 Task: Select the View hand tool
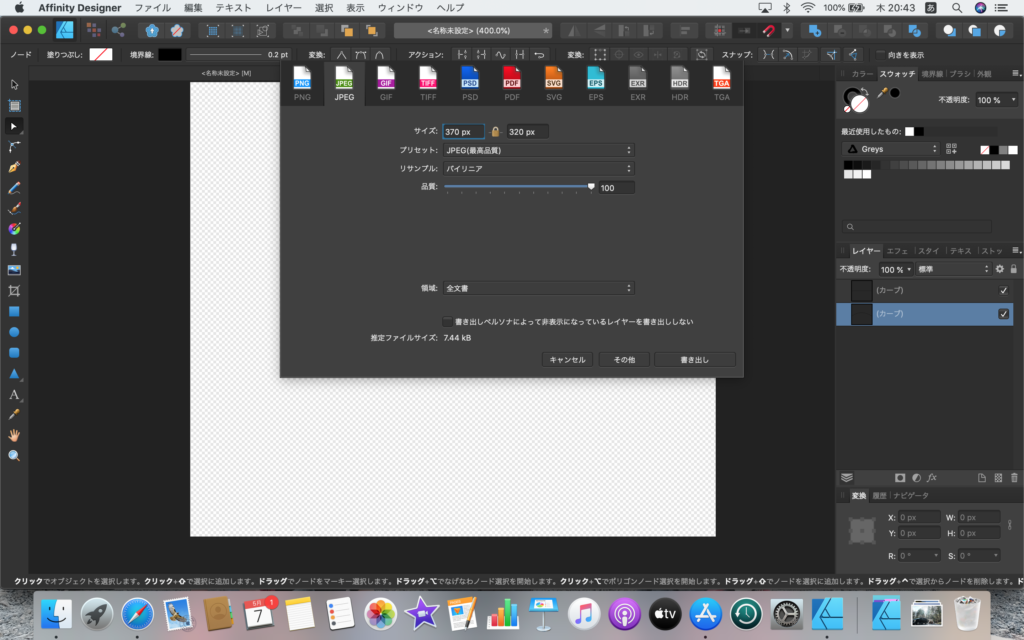click(x=14, y=435)
